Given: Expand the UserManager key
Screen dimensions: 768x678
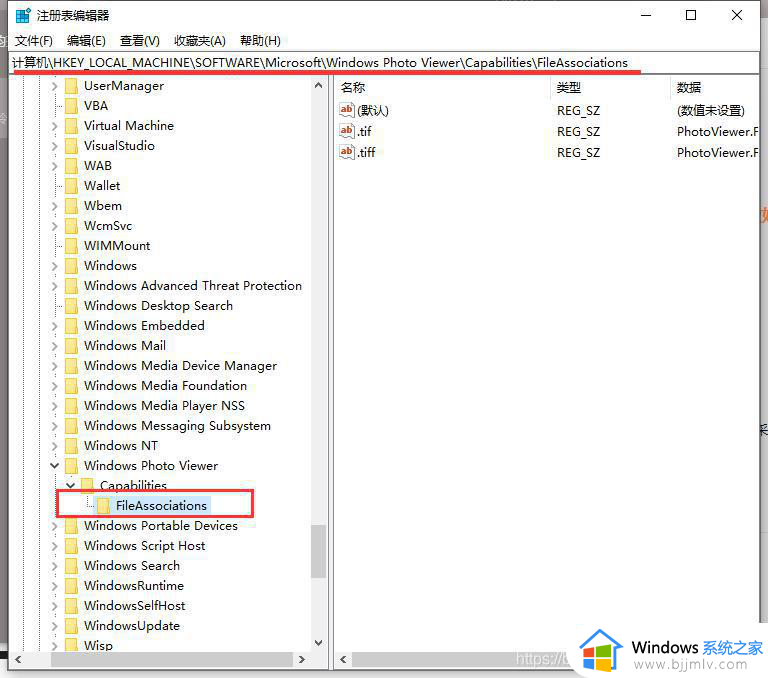Looking at the screenshot, I should (54, 86).
